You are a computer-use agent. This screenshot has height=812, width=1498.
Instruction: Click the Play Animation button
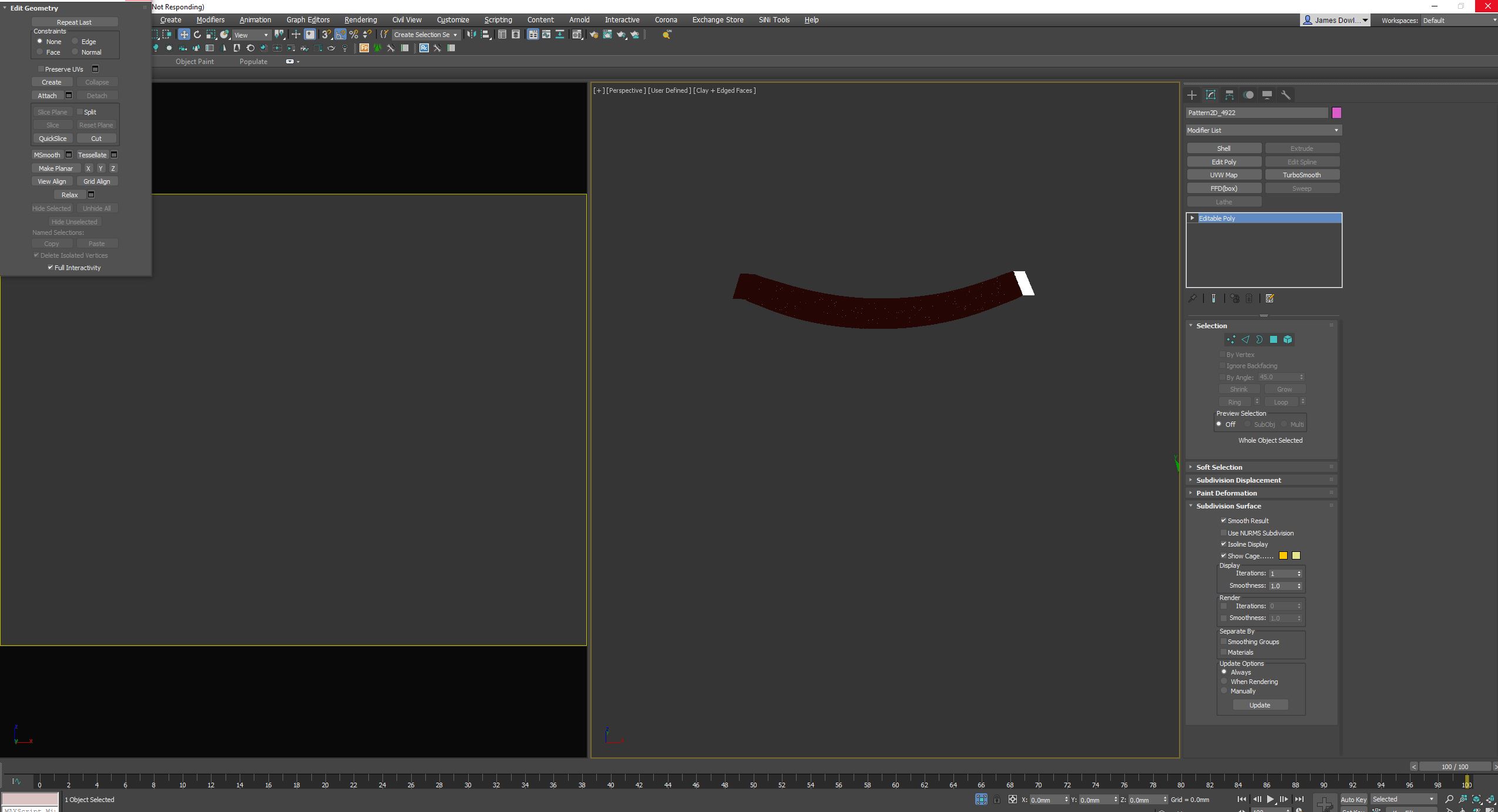tap(1270, 799)
